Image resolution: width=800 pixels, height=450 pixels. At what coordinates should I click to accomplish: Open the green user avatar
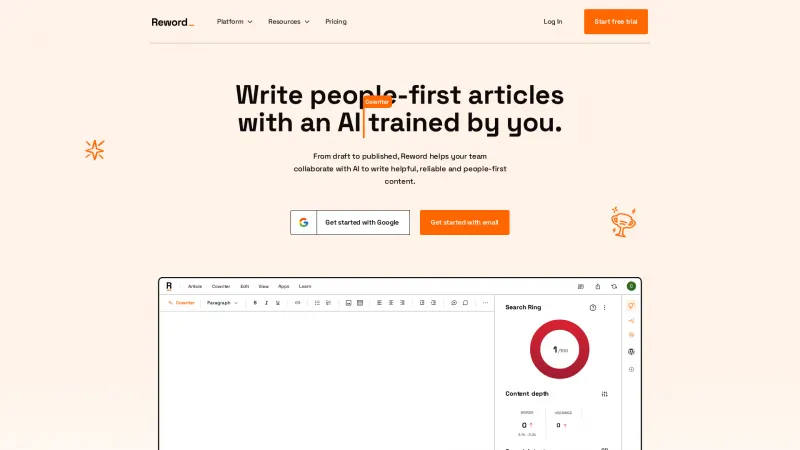631,286
